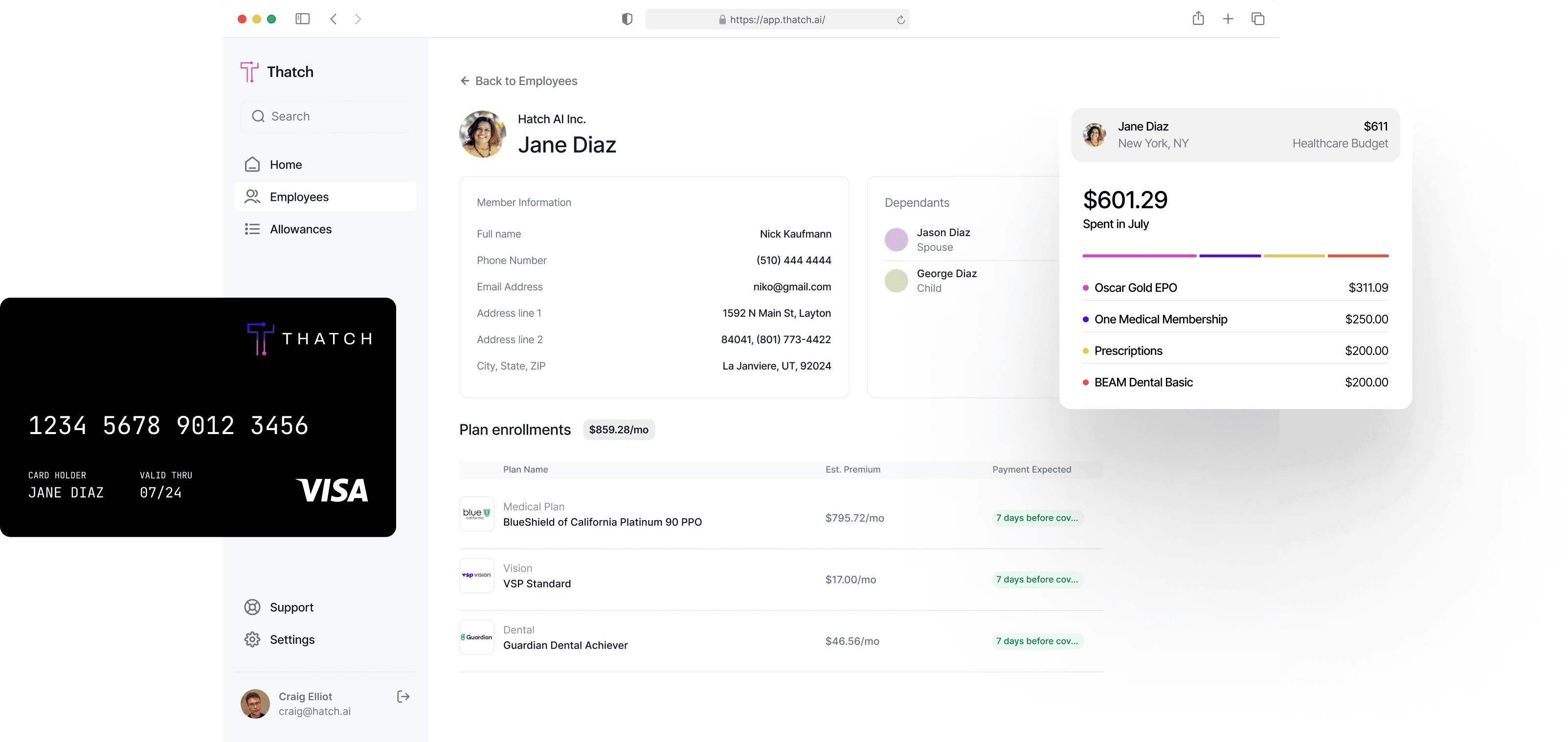Click the Home icon in navigation
Screen dimensions: 1568x742
coord(252,164)
